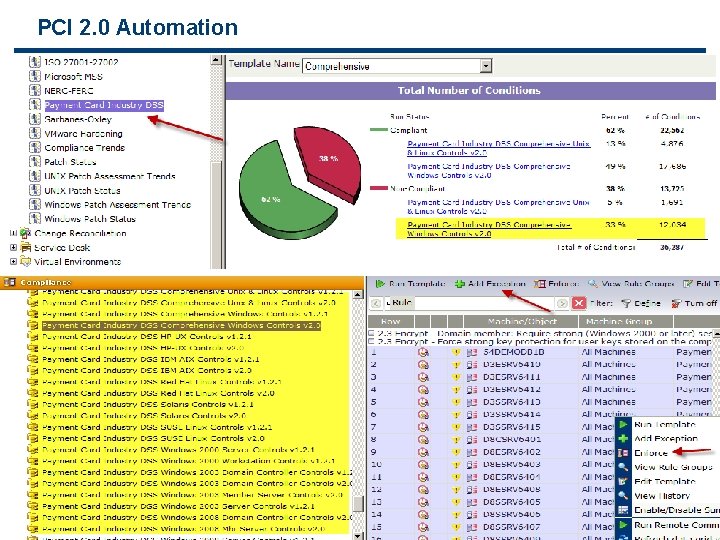The width and height of the screenshot is (720, 540).
Task: Click the Compliance Trends report icon
Action: coord(35,147)
